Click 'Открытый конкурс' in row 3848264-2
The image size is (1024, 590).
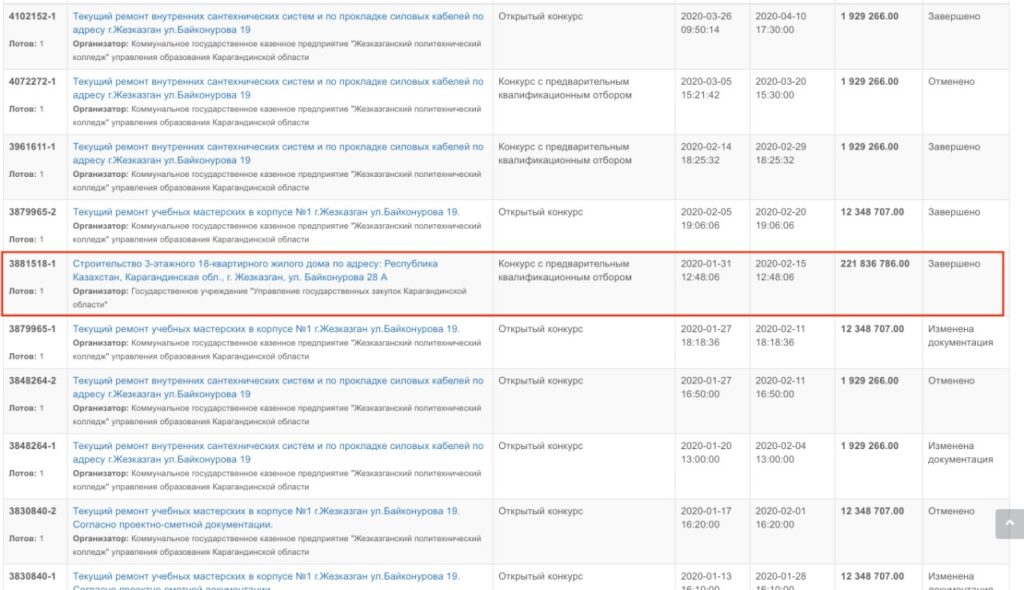coord(541,381)
